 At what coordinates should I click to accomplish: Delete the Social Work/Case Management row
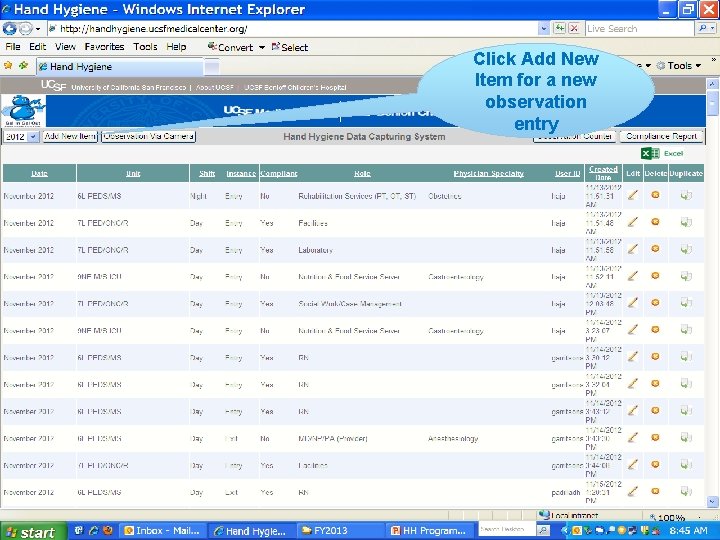point(655,302)
